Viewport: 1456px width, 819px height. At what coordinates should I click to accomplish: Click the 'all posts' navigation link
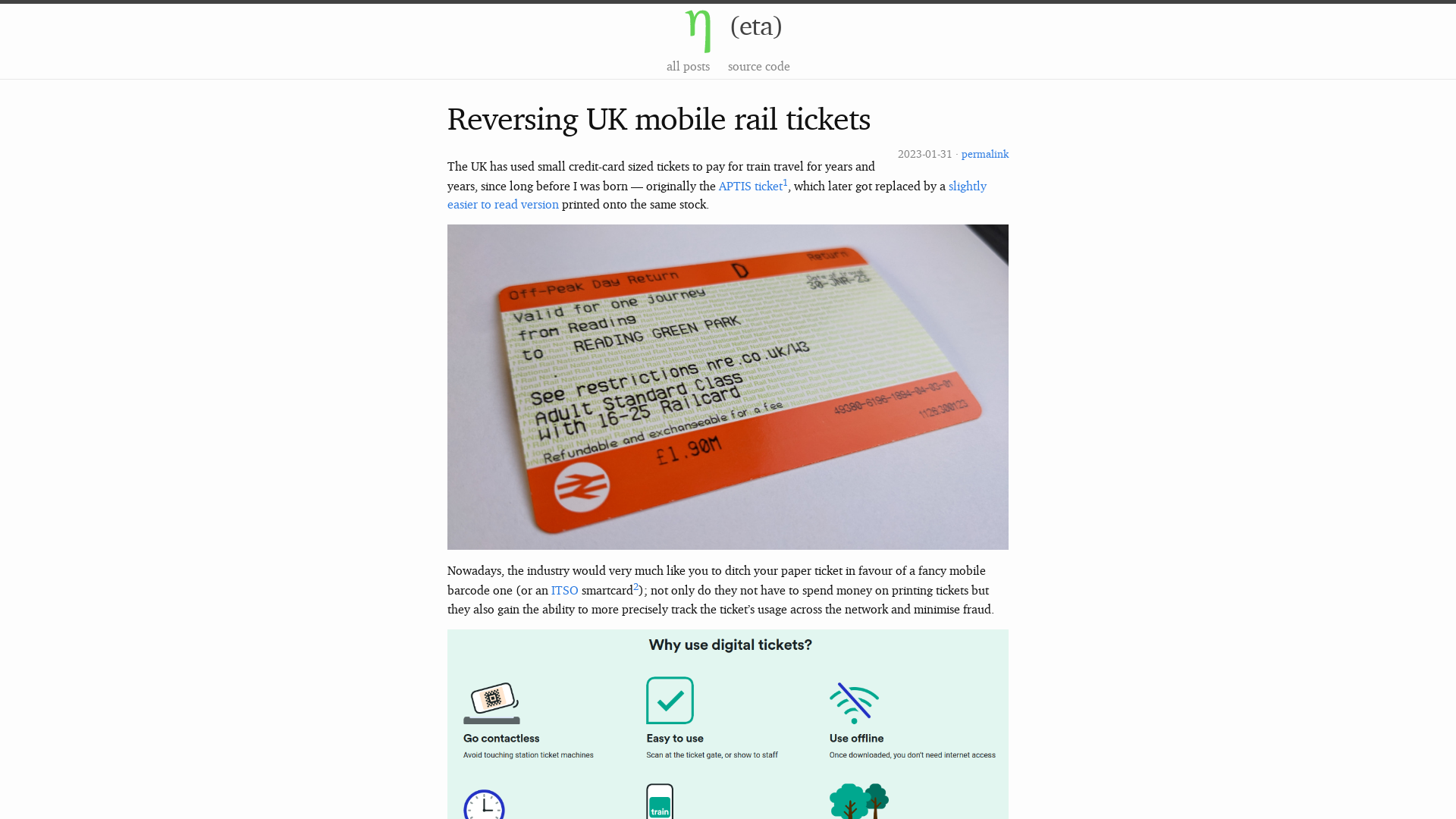(688, 65)
